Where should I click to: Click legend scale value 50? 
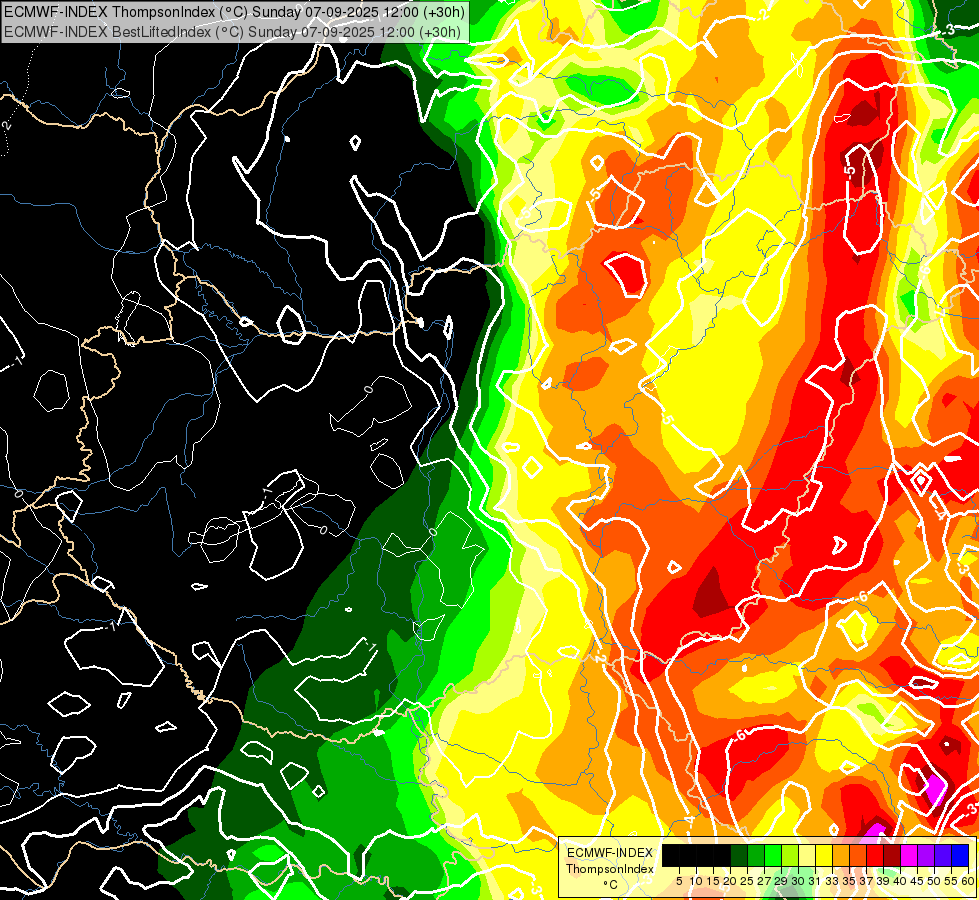(x=935, y=881)
